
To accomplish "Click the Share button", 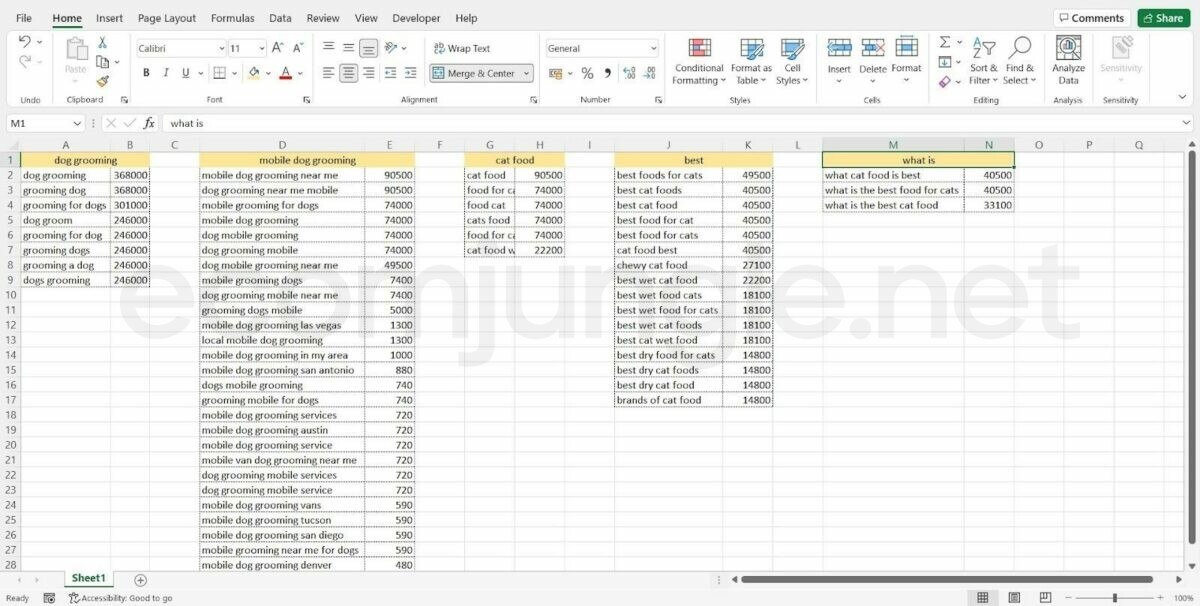I will [1163, 18].
